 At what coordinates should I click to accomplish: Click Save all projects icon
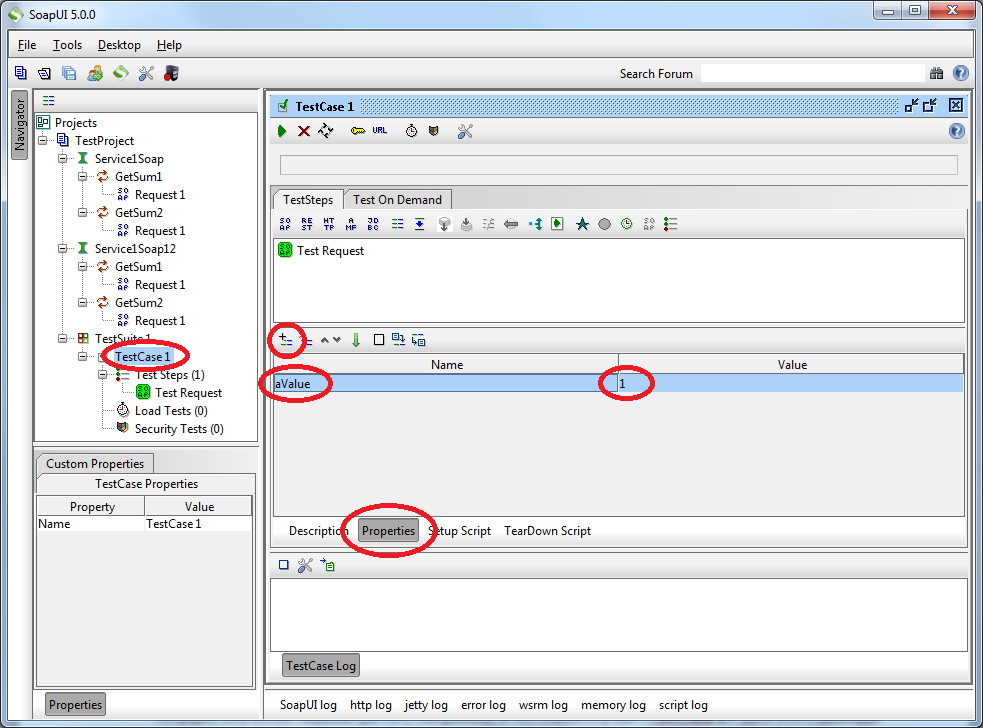69,73
